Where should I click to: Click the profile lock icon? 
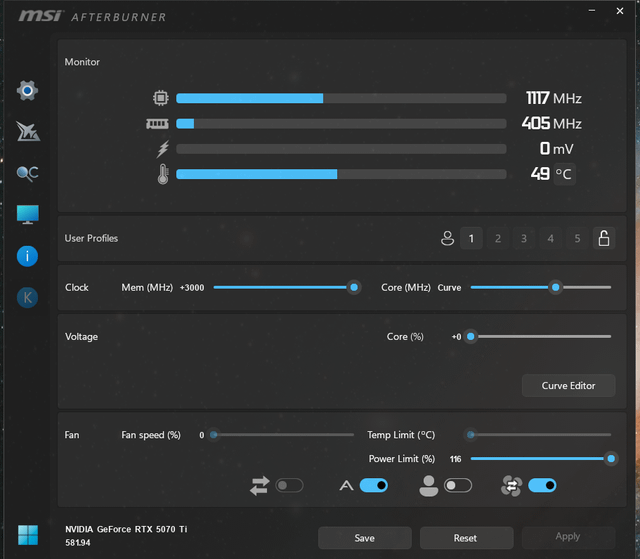[x=604, y=238]
